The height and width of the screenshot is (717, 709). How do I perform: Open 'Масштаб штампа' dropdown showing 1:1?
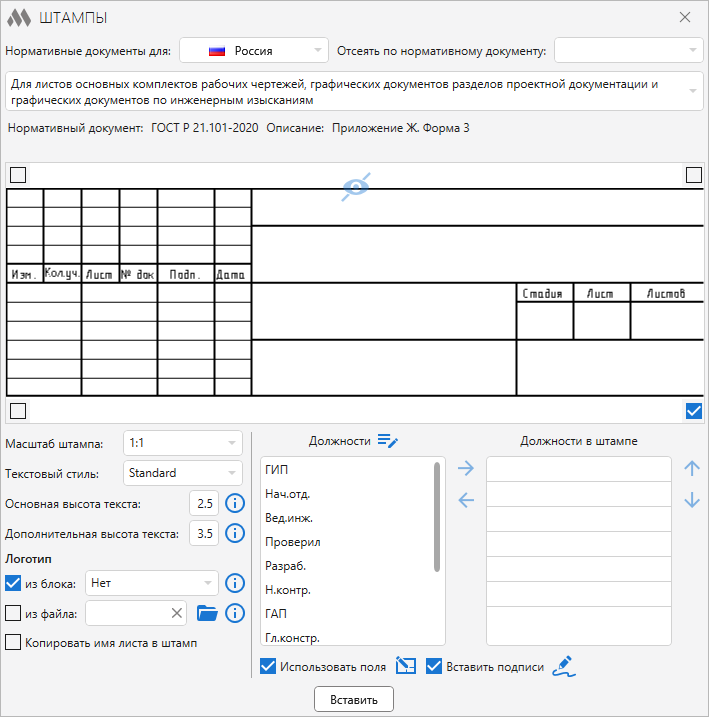coord(182,443)
